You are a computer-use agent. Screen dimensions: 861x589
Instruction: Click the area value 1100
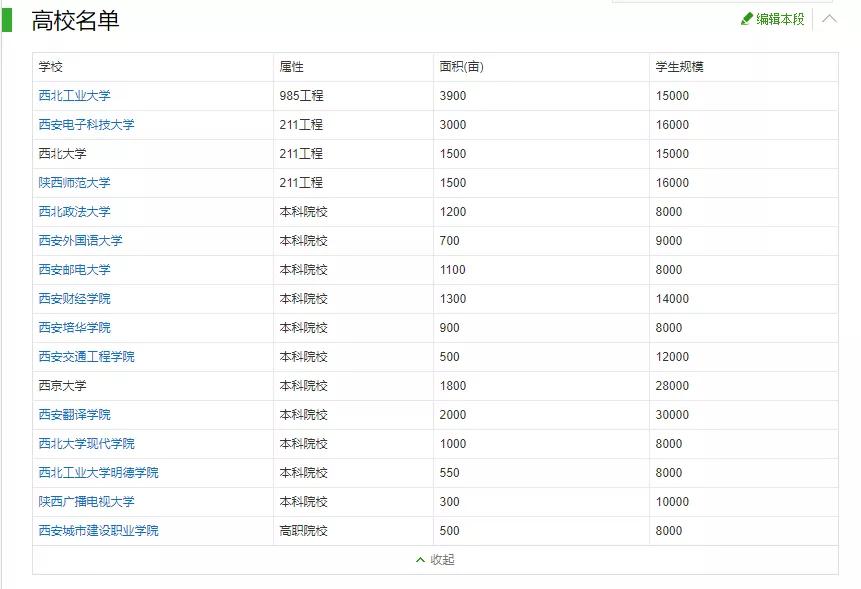pos(453,270)
